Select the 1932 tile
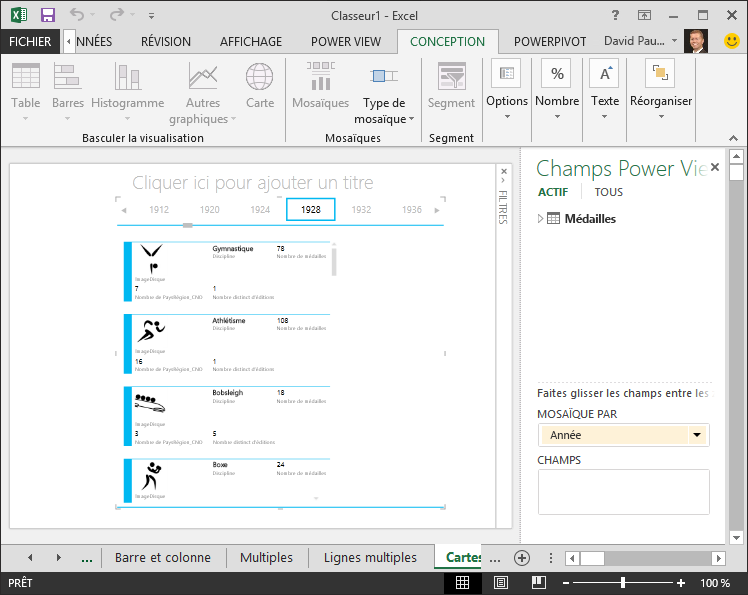Viewport: 748px width, 595px height. point(361,209)
